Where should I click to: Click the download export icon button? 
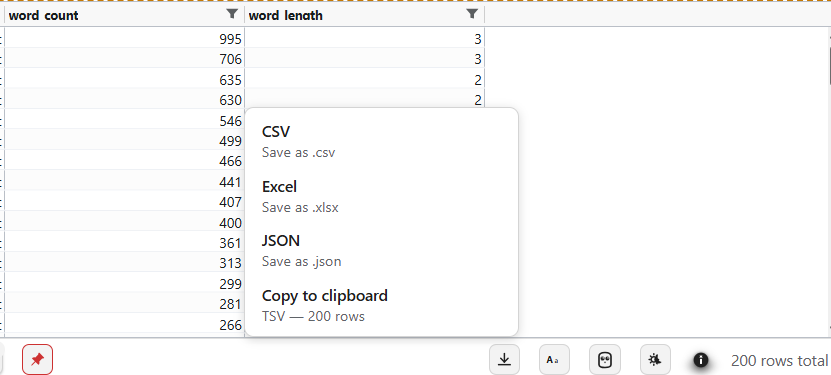(x=505, y=360)
